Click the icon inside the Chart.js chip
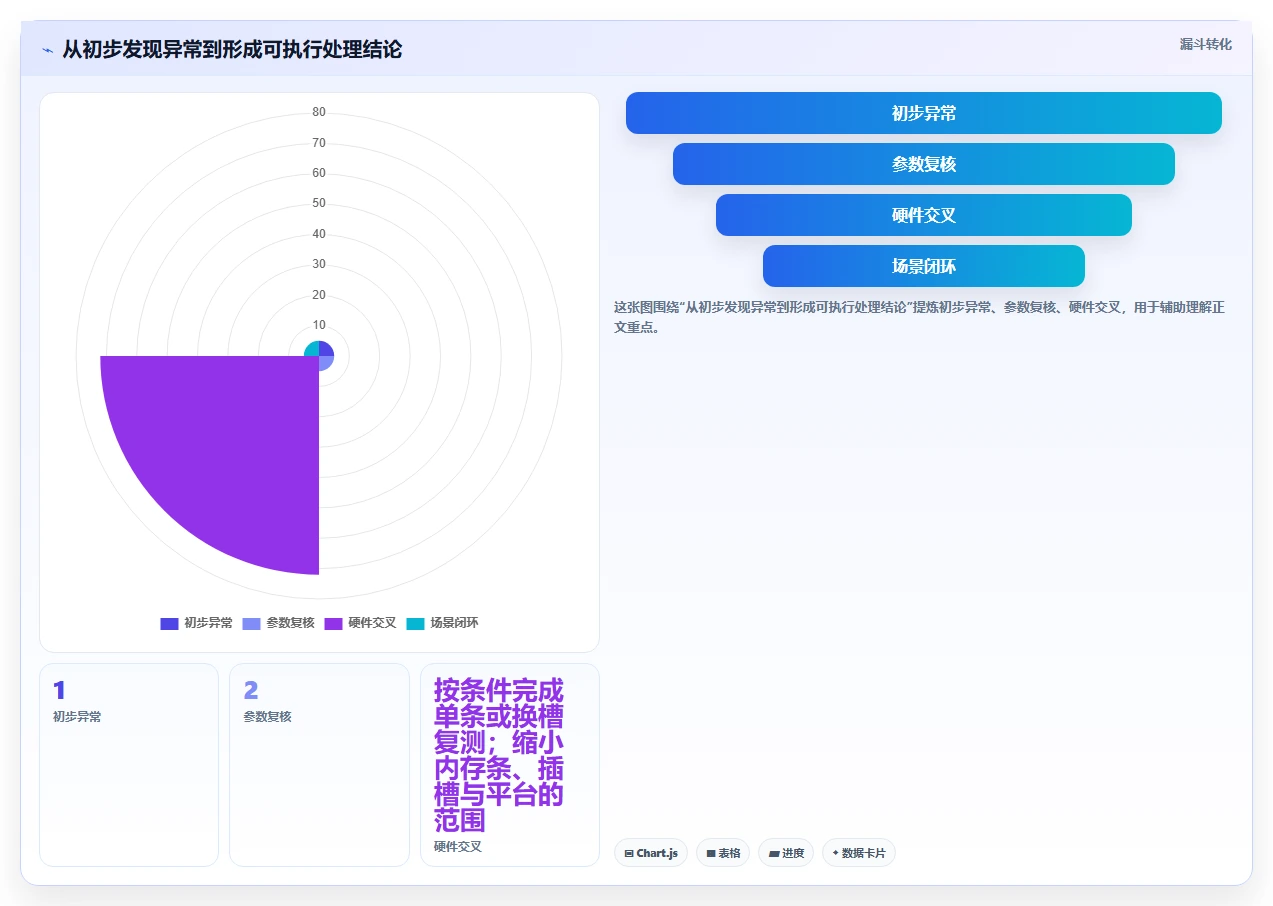Screen dimensions: 1273x906 [629, 854]
